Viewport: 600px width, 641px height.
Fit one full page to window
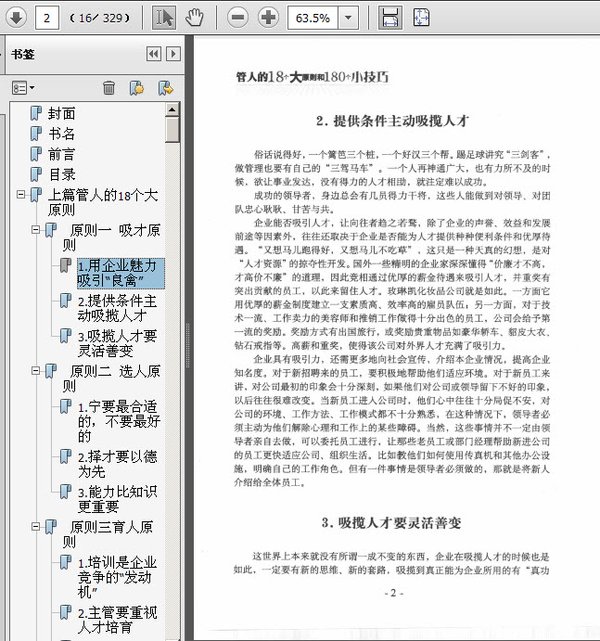421,18
